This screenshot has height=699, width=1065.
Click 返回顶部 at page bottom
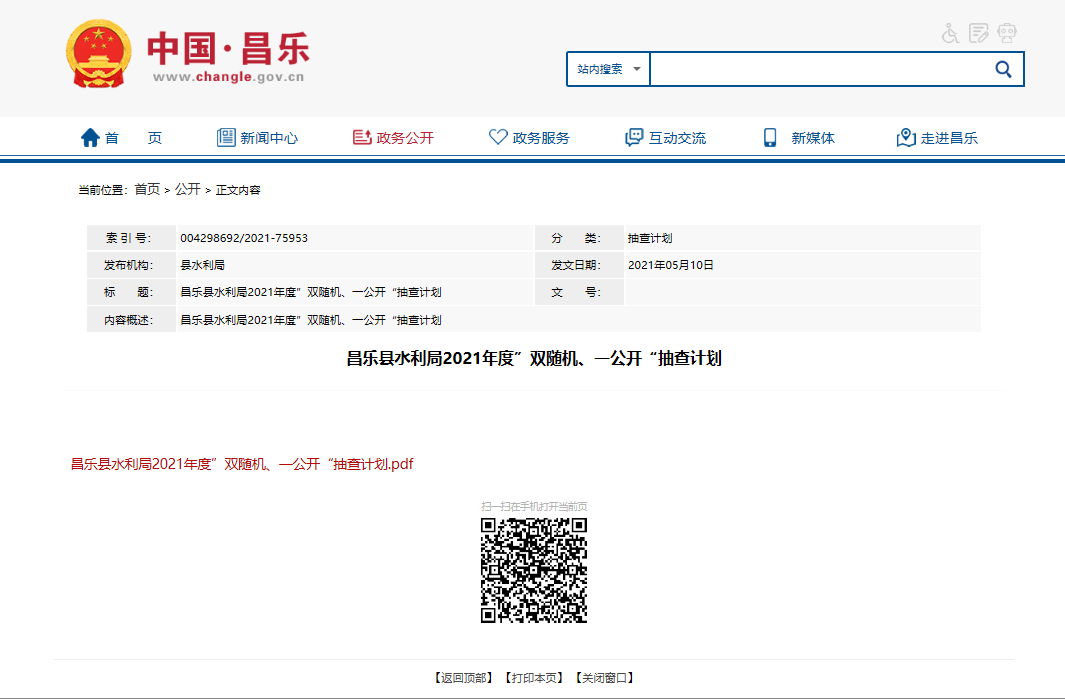coord(464,678)
